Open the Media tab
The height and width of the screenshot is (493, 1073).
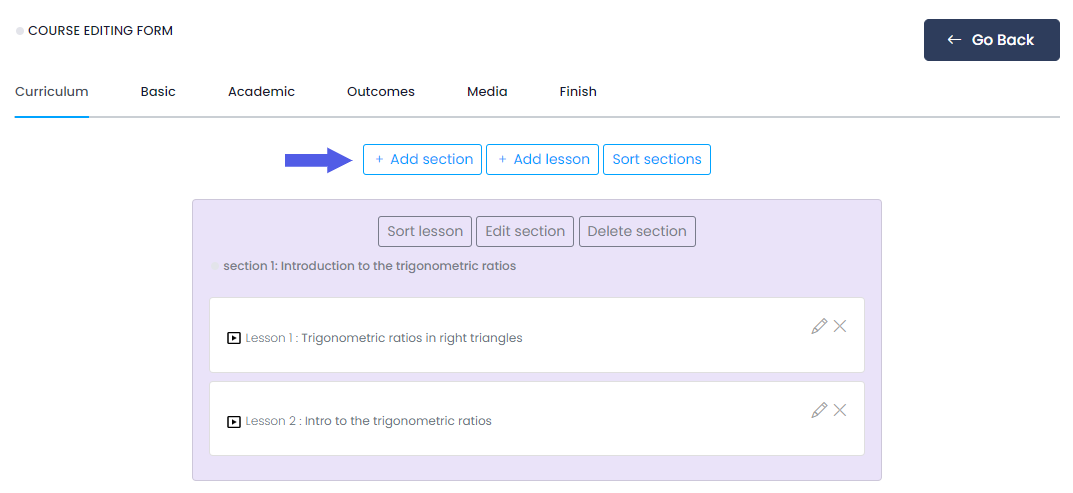point(487,92)
